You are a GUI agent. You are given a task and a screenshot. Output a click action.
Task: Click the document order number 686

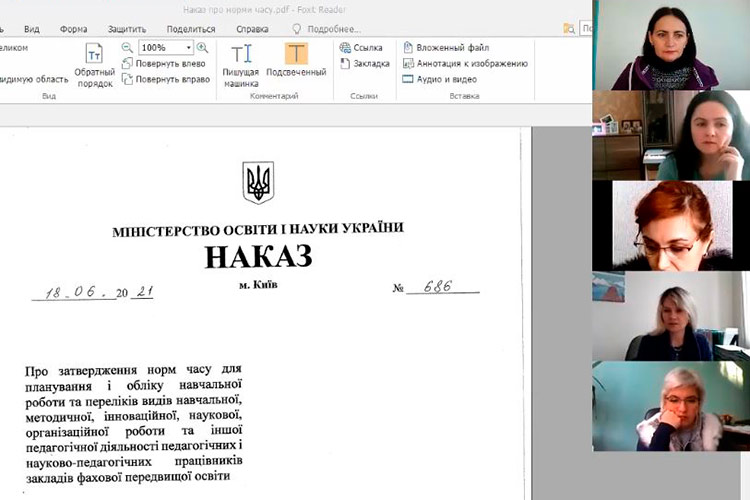(x=438, y=286)
